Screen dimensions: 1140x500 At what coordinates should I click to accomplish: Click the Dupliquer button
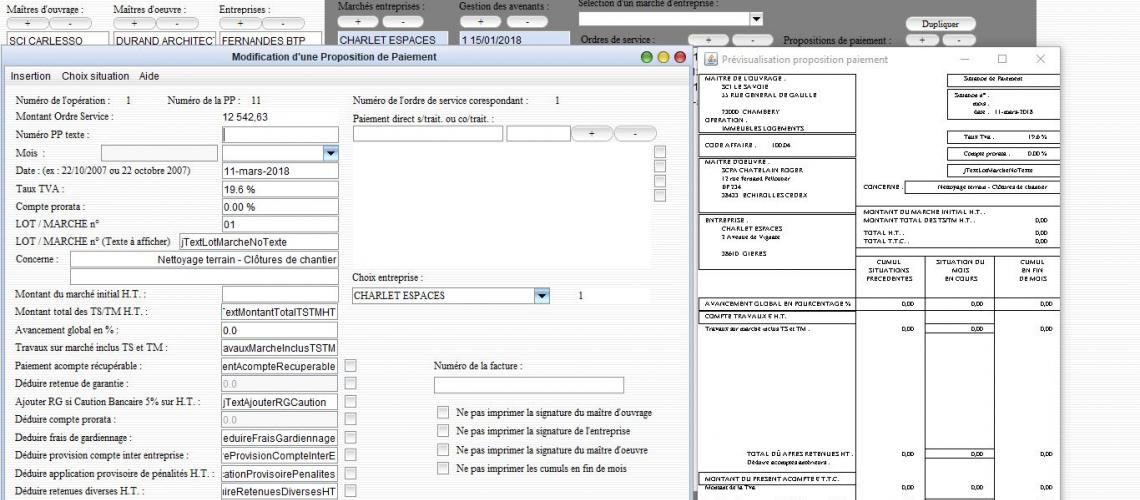point(940,23)
